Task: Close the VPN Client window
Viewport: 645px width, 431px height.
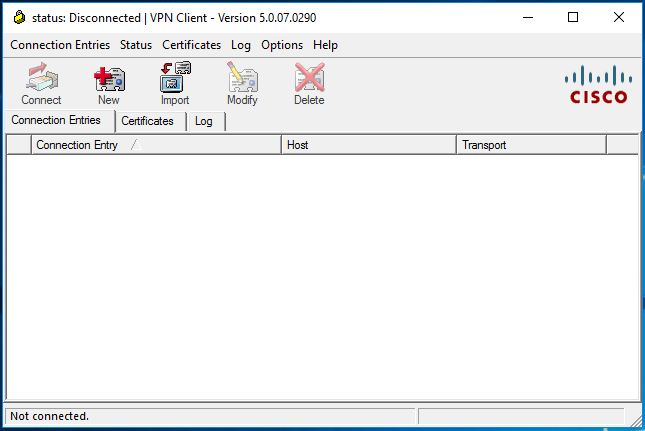Action: click(x=619, y=17)
